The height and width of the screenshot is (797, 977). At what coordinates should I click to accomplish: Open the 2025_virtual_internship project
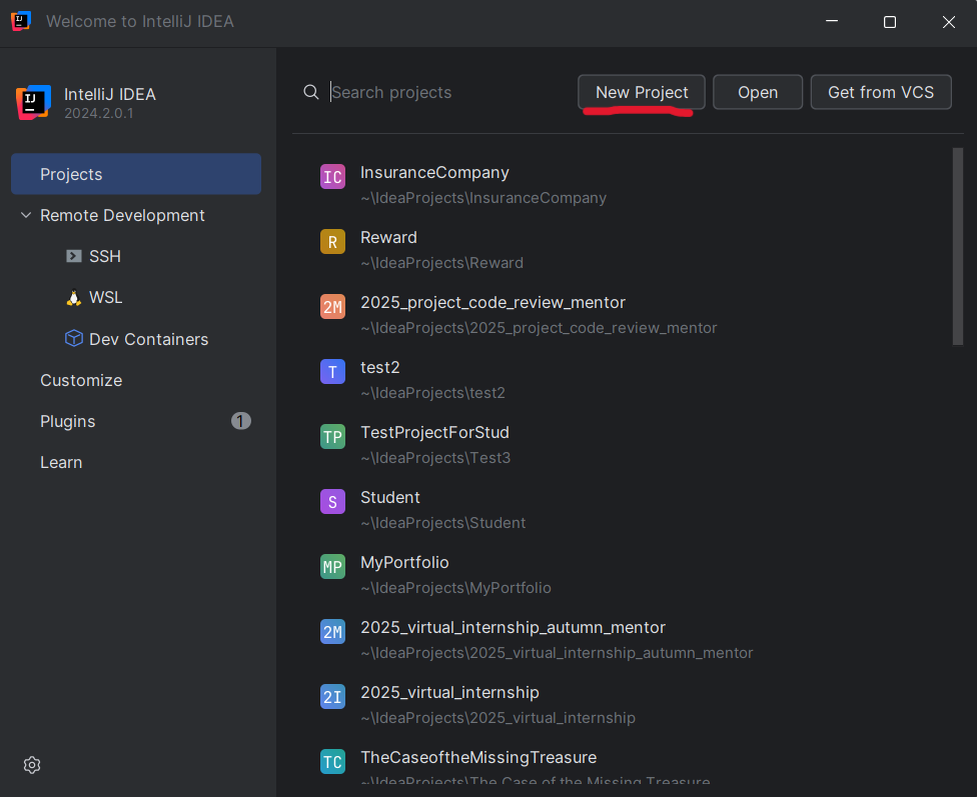click(x=449, y=692)
